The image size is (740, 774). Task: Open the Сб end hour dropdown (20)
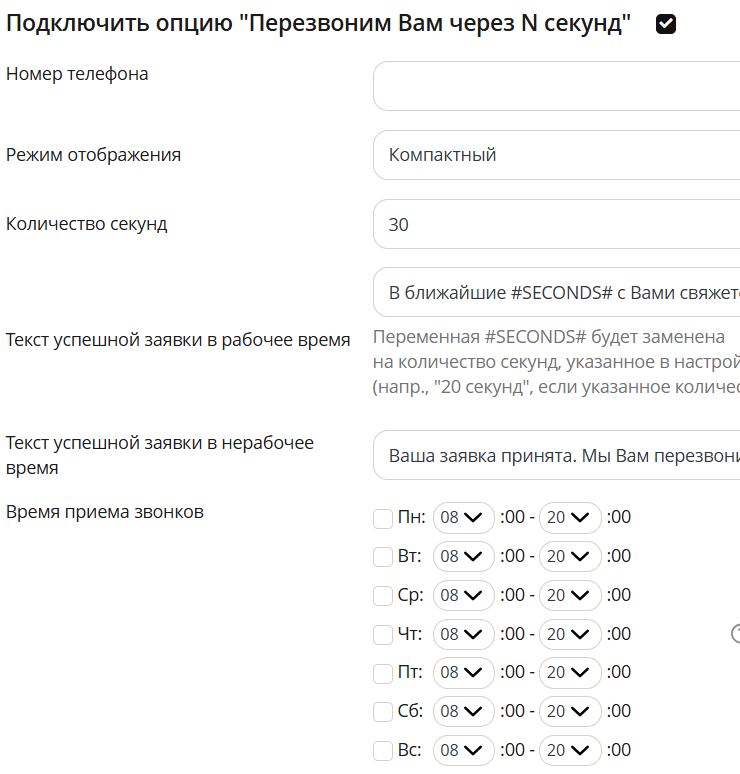click(570, 711)
